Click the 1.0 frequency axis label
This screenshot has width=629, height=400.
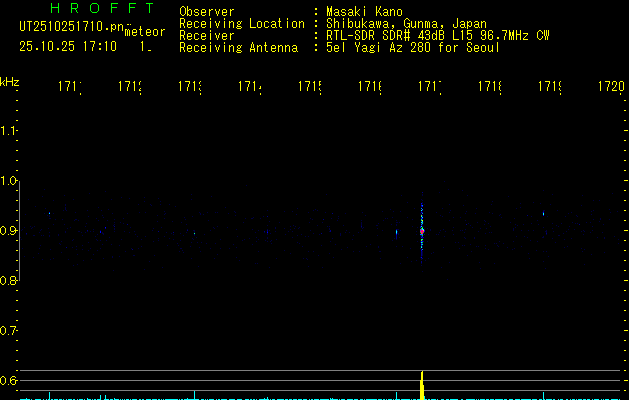point(8,181)
